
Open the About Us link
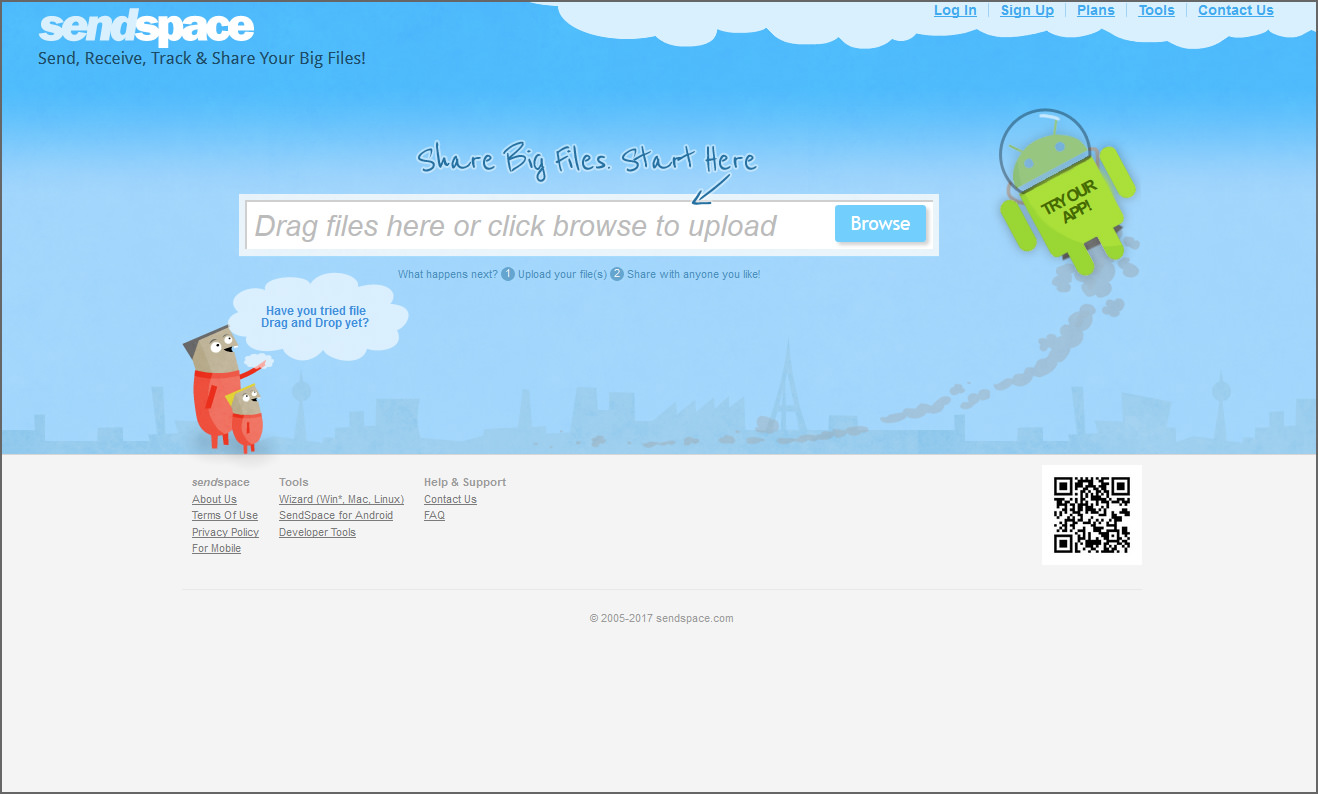(213, 499)
